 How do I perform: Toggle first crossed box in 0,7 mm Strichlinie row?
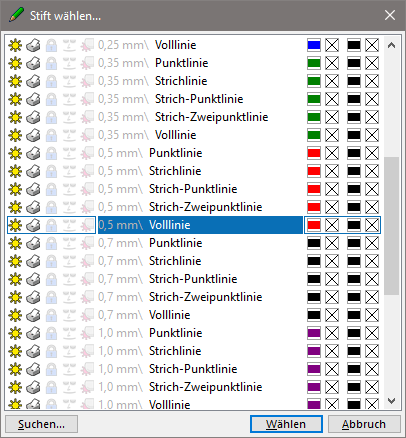click(x=332, y=261)
